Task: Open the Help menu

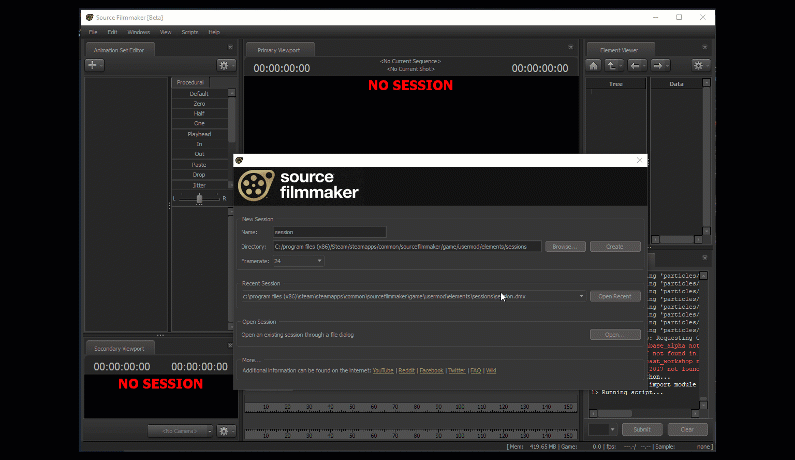Action: (214, 32)
